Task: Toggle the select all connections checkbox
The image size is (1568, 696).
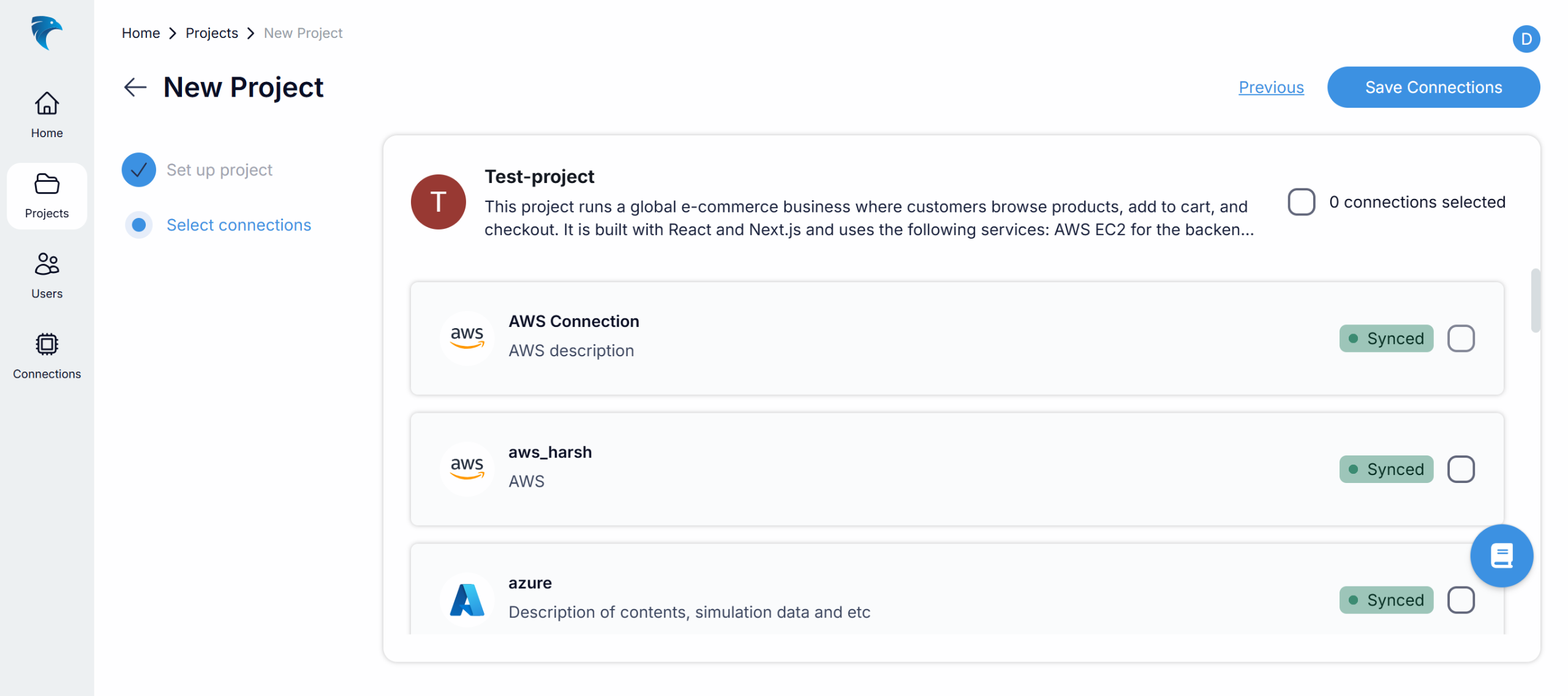Action: tap(1301, 202)
